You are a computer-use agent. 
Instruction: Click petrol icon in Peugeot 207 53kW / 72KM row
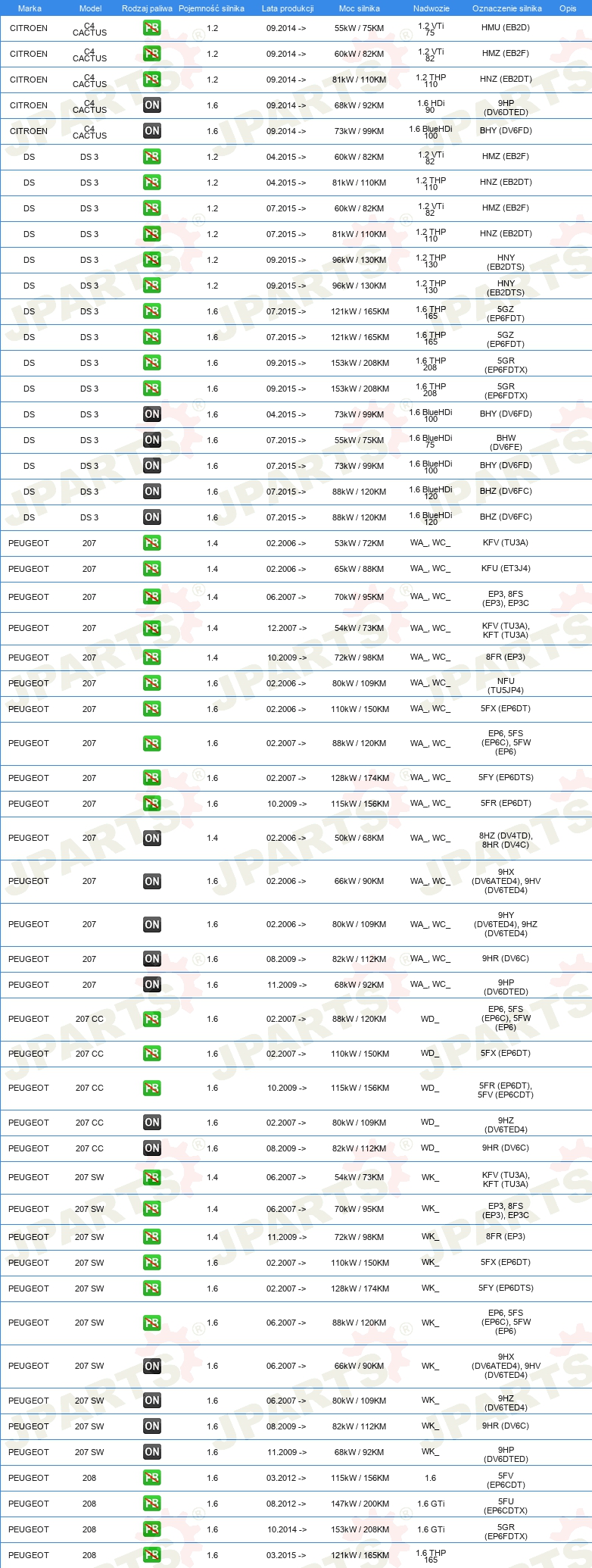tap(151, 543)
